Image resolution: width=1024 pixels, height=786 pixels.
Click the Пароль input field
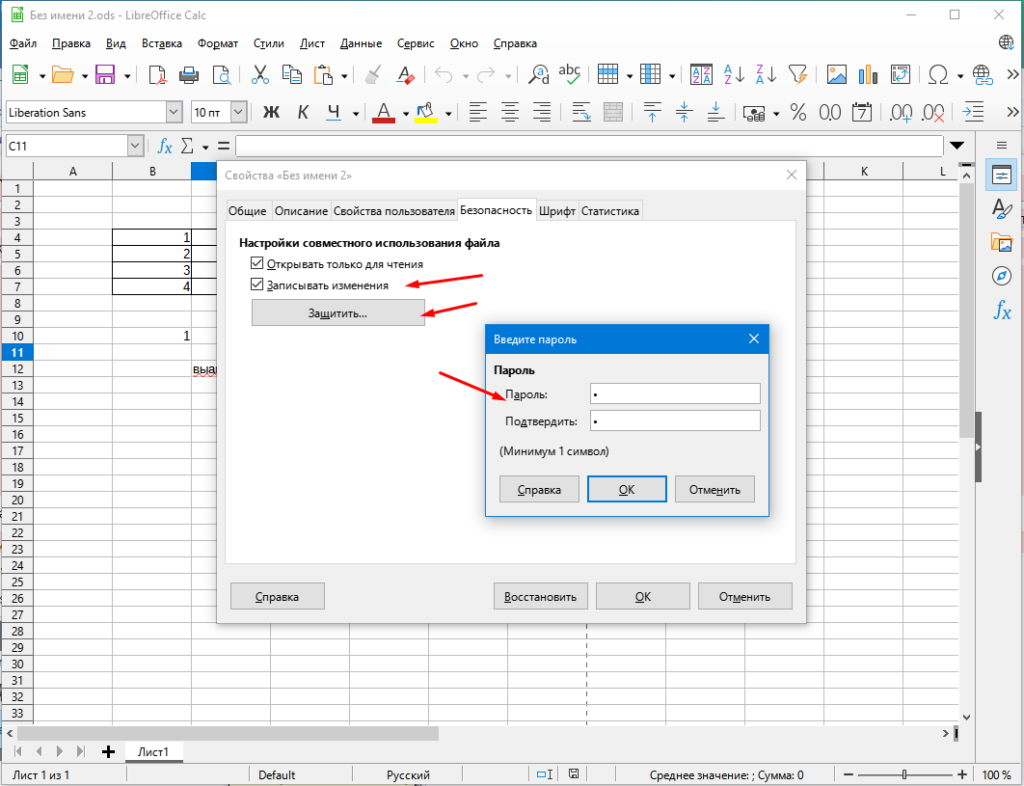(675, 394)
